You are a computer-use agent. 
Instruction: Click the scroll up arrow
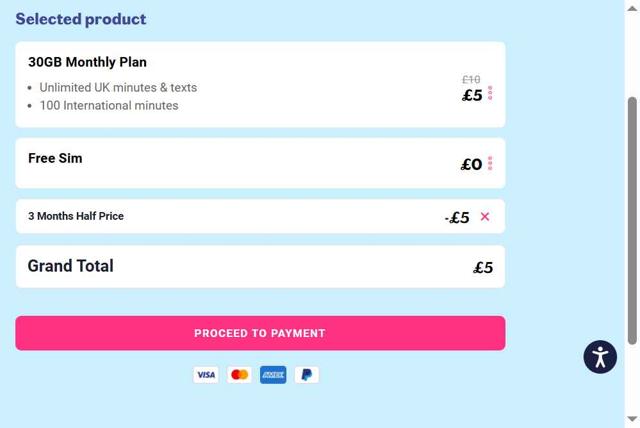[x=632, y=8]
